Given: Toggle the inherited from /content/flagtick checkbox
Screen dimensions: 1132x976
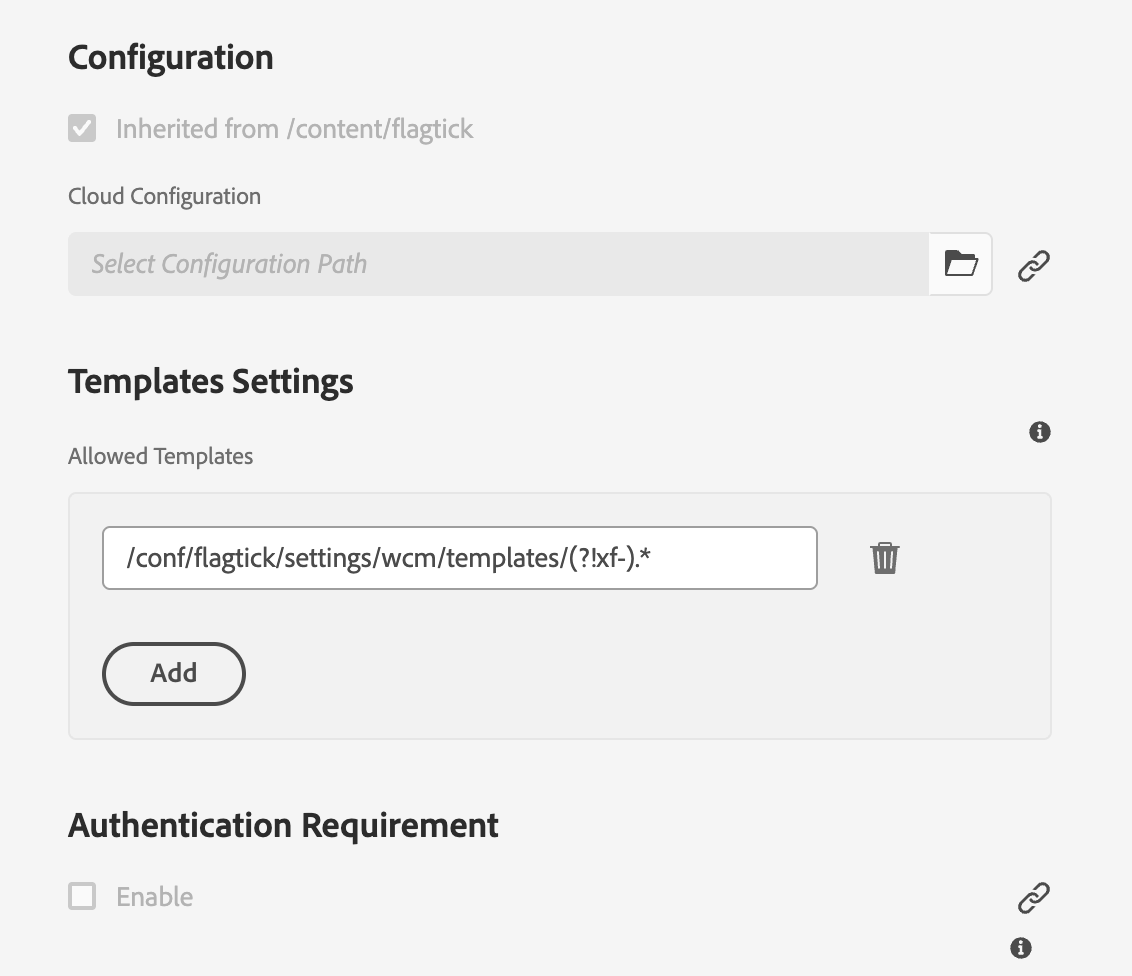Looking at the screenshot, I should click(x=82, y=129).
